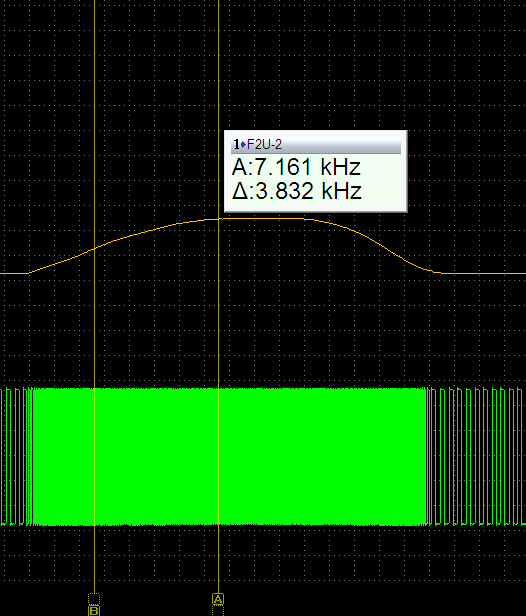
Task: Click the orange trace's falling slope
Action: (373, 242)
